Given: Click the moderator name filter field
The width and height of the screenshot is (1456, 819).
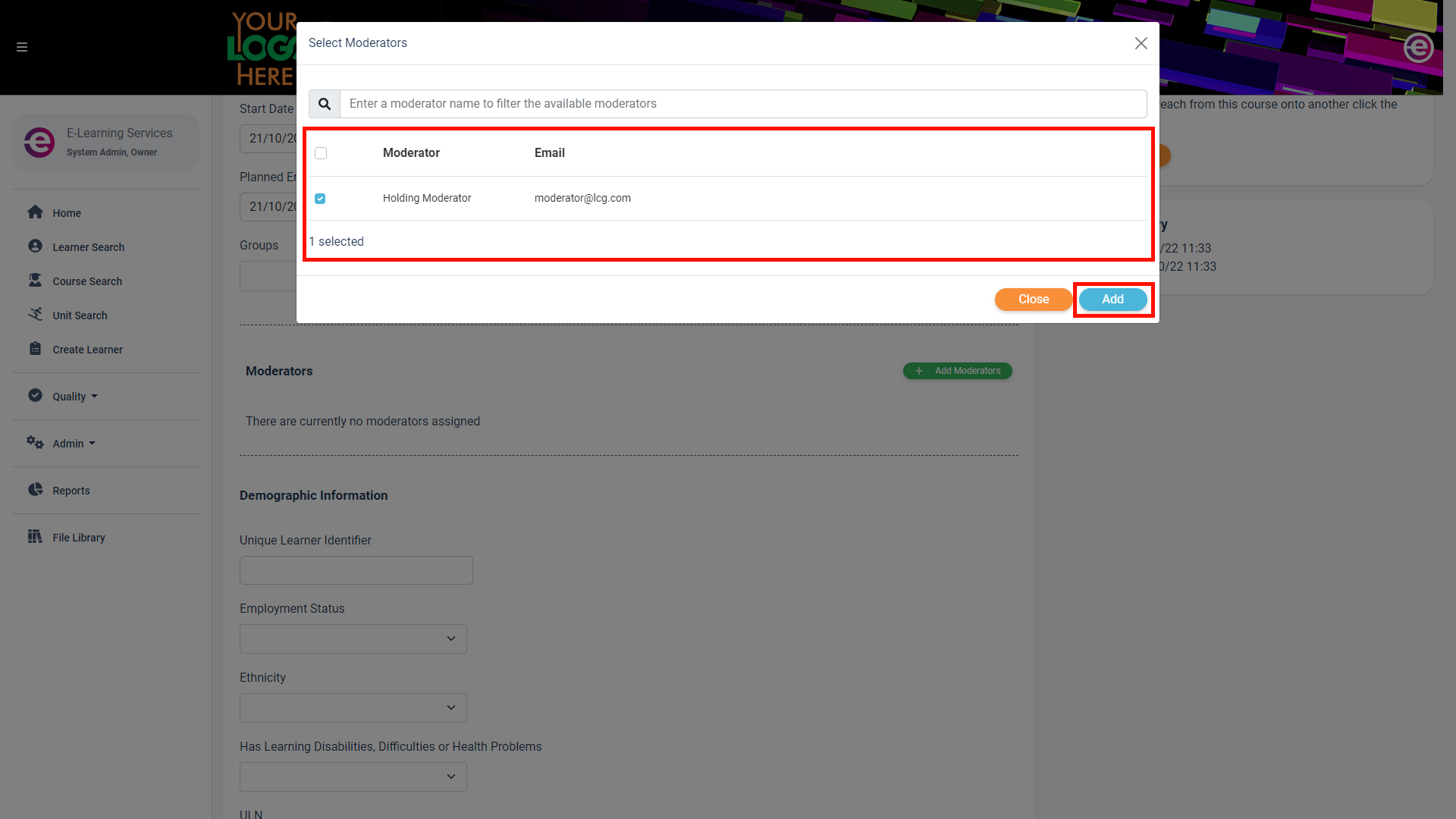Looking at the screenshot, I should (742, 104).
